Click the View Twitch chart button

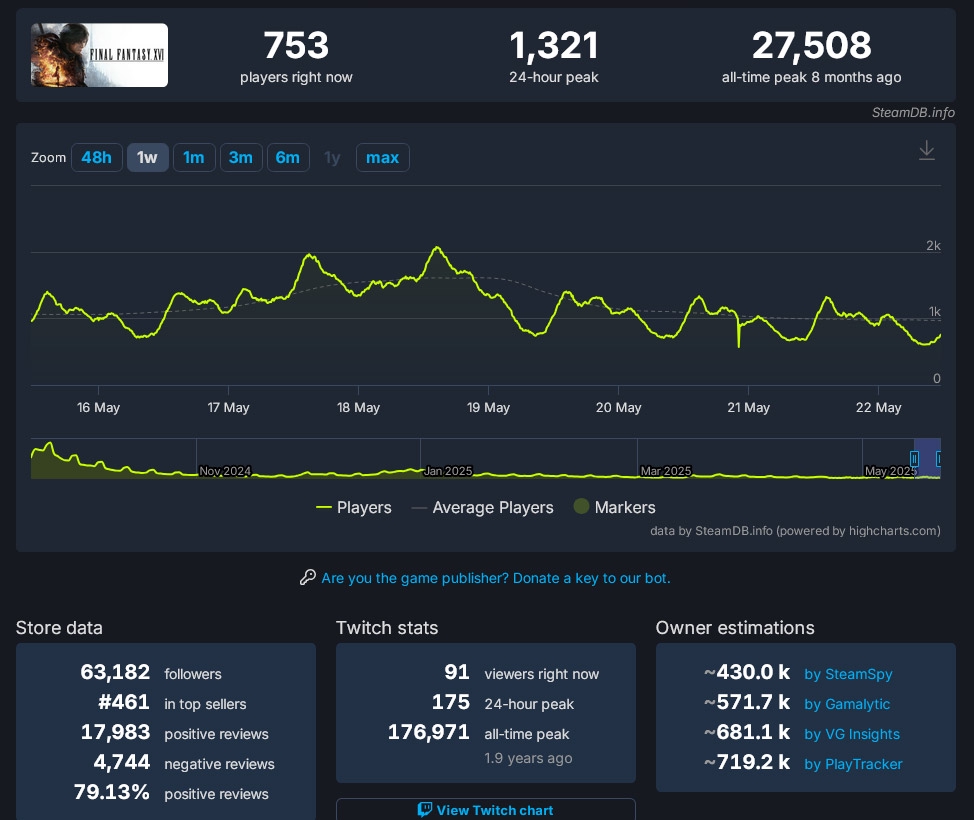coord(486,809)
